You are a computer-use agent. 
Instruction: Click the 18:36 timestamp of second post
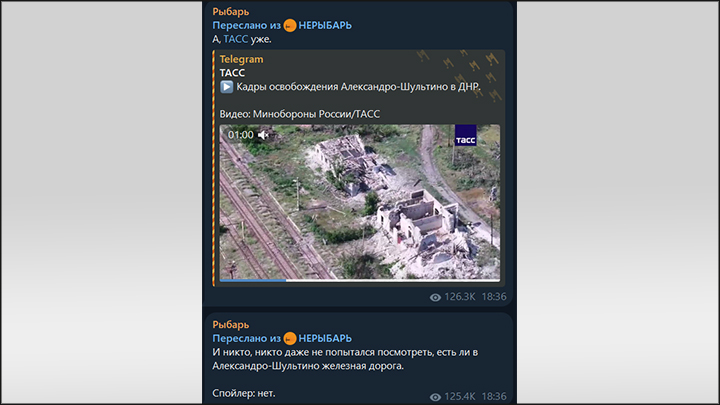click(x=494, y=397)
